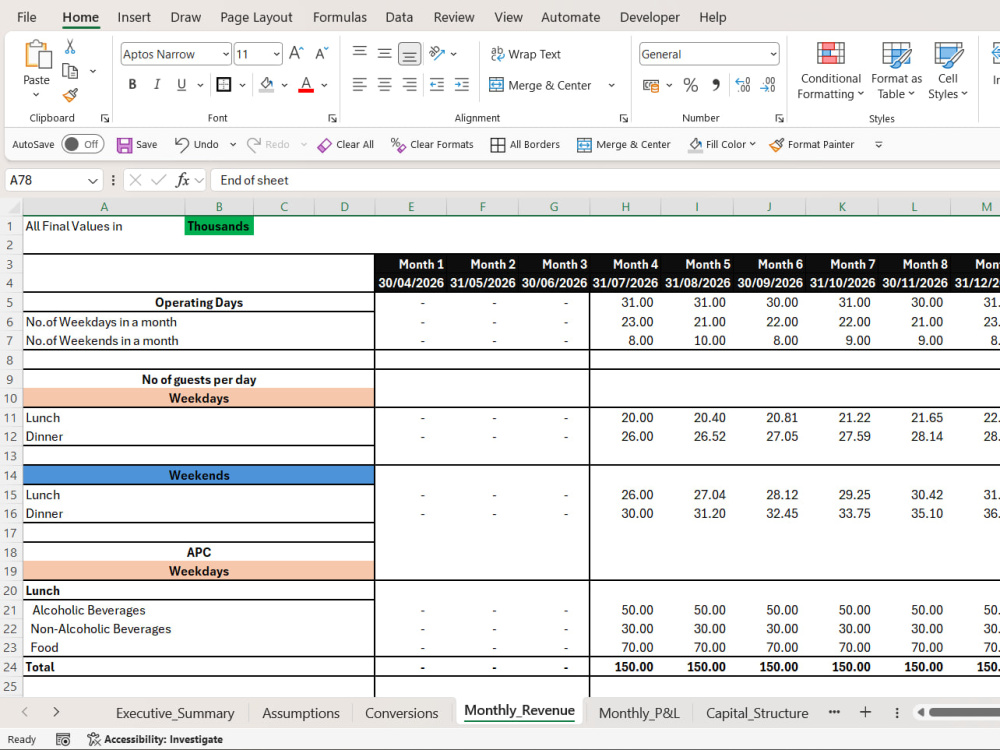This screenshot has width=1000, height=750.
Task: Show more sheet tabs ellipsis
Action: pos(834,712)
